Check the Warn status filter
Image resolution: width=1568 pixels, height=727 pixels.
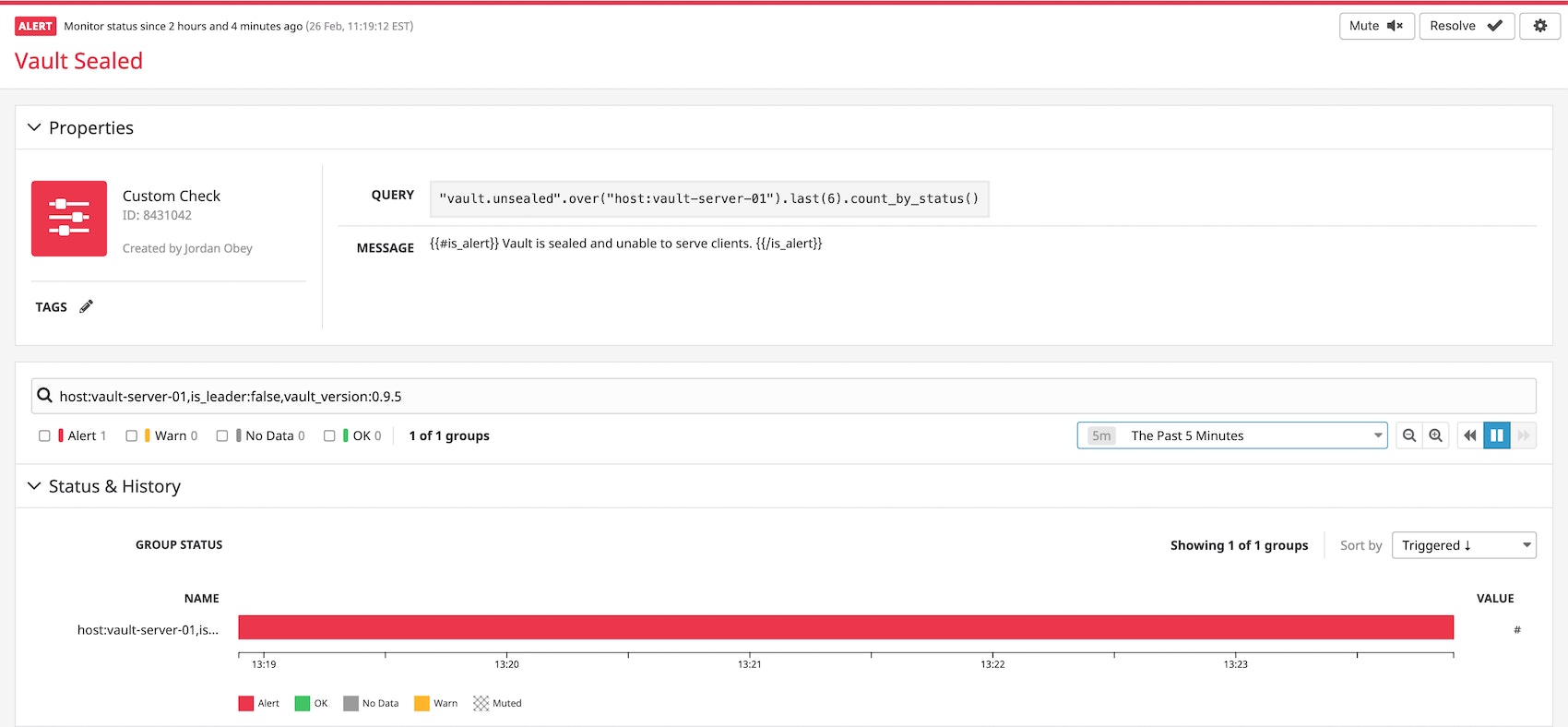(x=132, y=435)
